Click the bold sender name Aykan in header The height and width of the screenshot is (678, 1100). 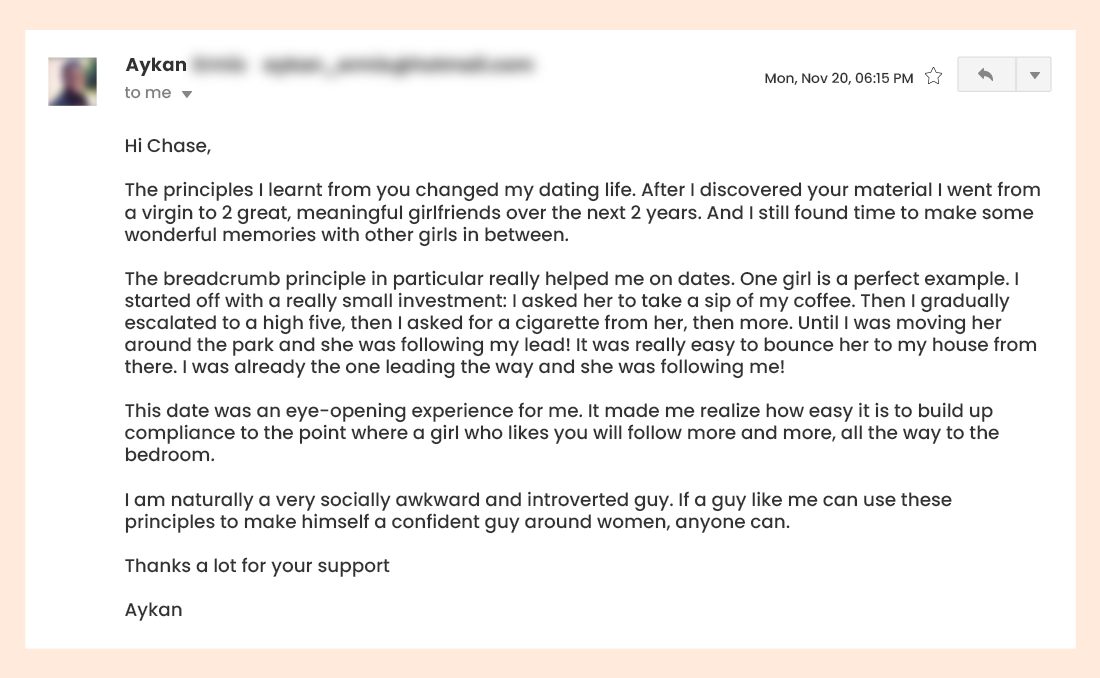(x=156, y=65)
